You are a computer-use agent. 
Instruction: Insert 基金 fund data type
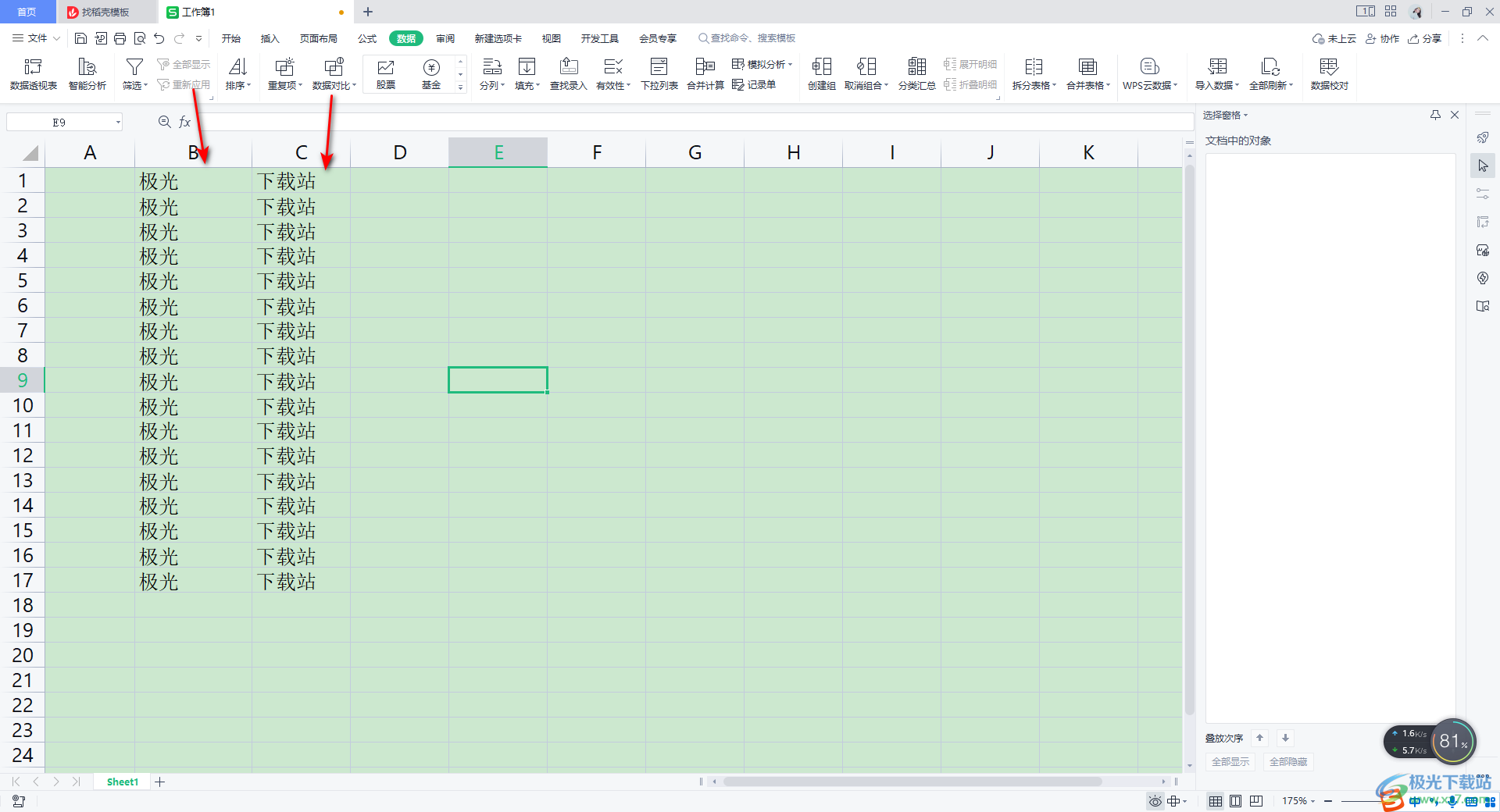[x=431, y=74]
